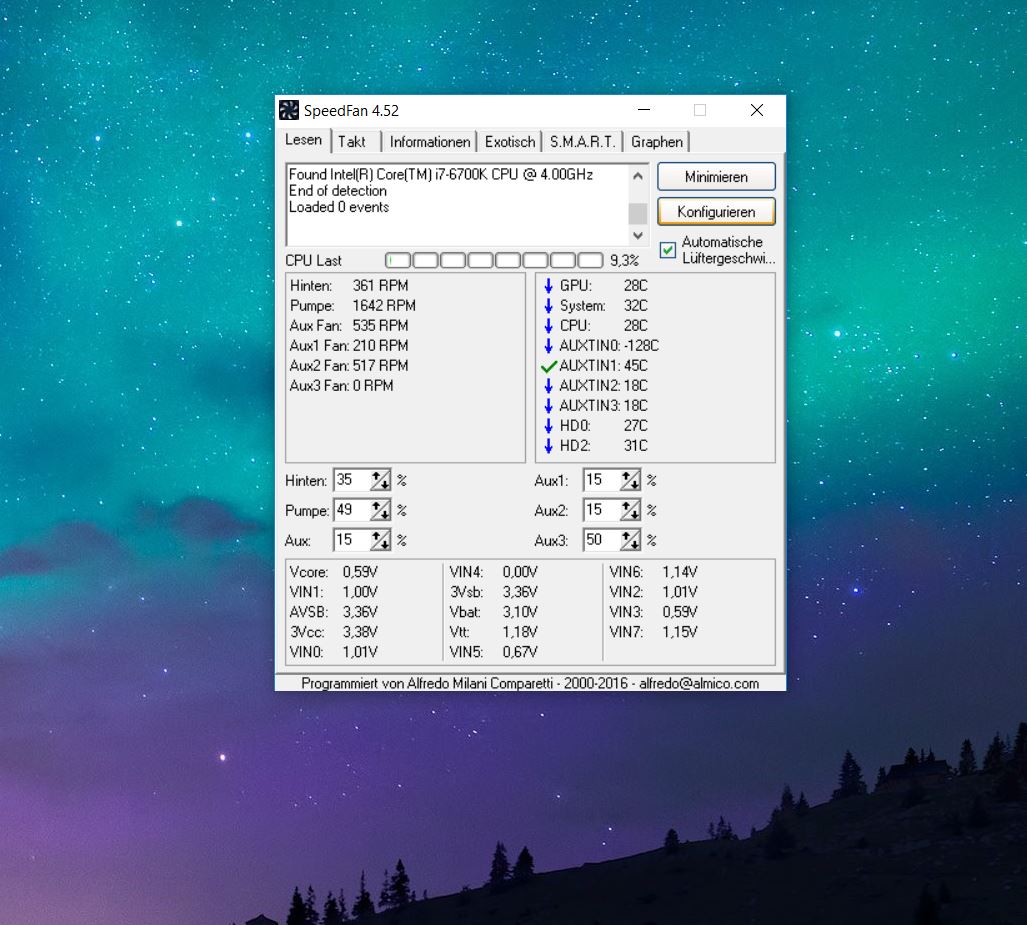Click the log scrollbar down arrow

(x=637, y=235)
